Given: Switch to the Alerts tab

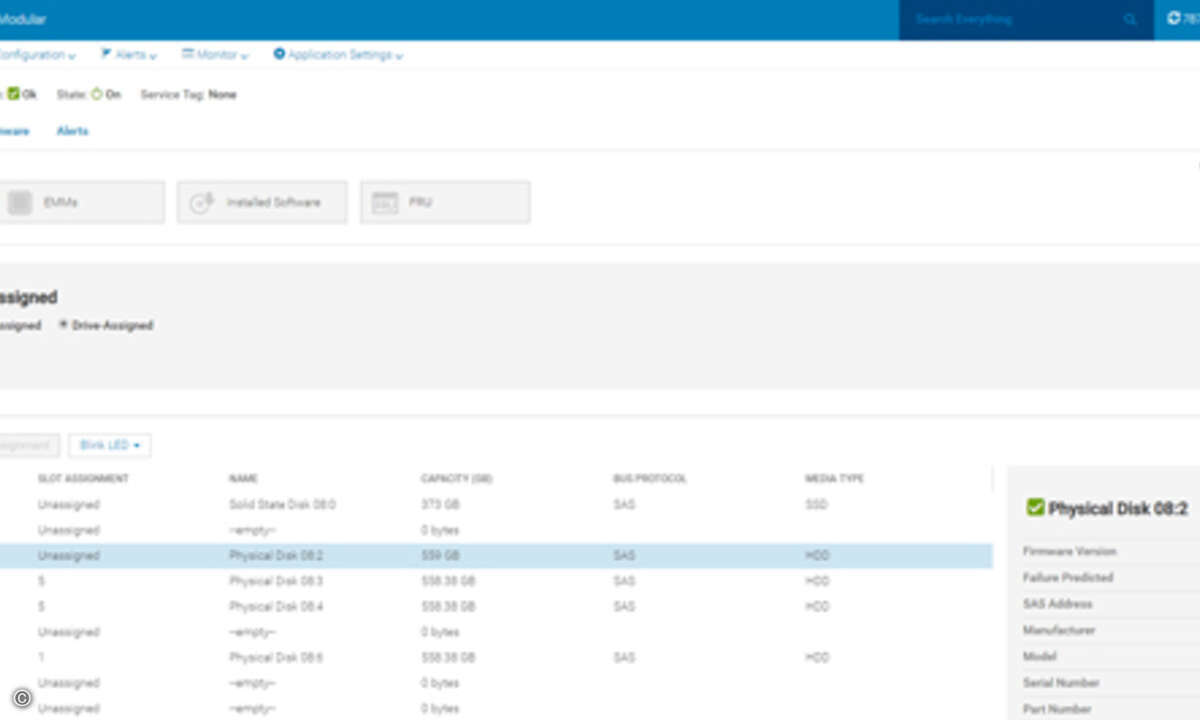Looking at the screenshot, I should 72,131.
